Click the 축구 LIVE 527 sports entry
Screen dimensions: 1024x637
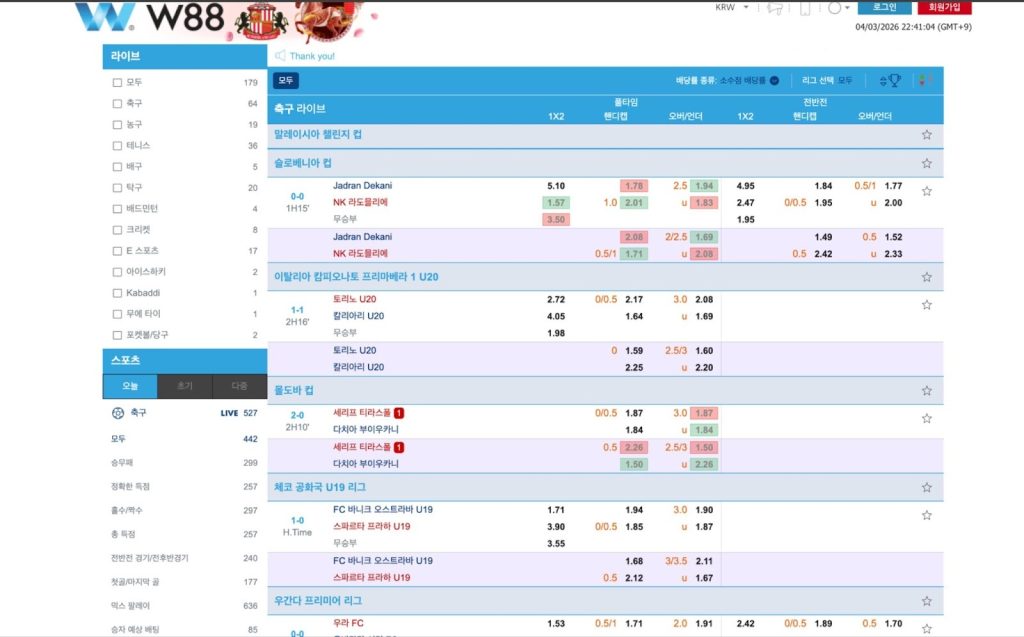coord(185,413)
